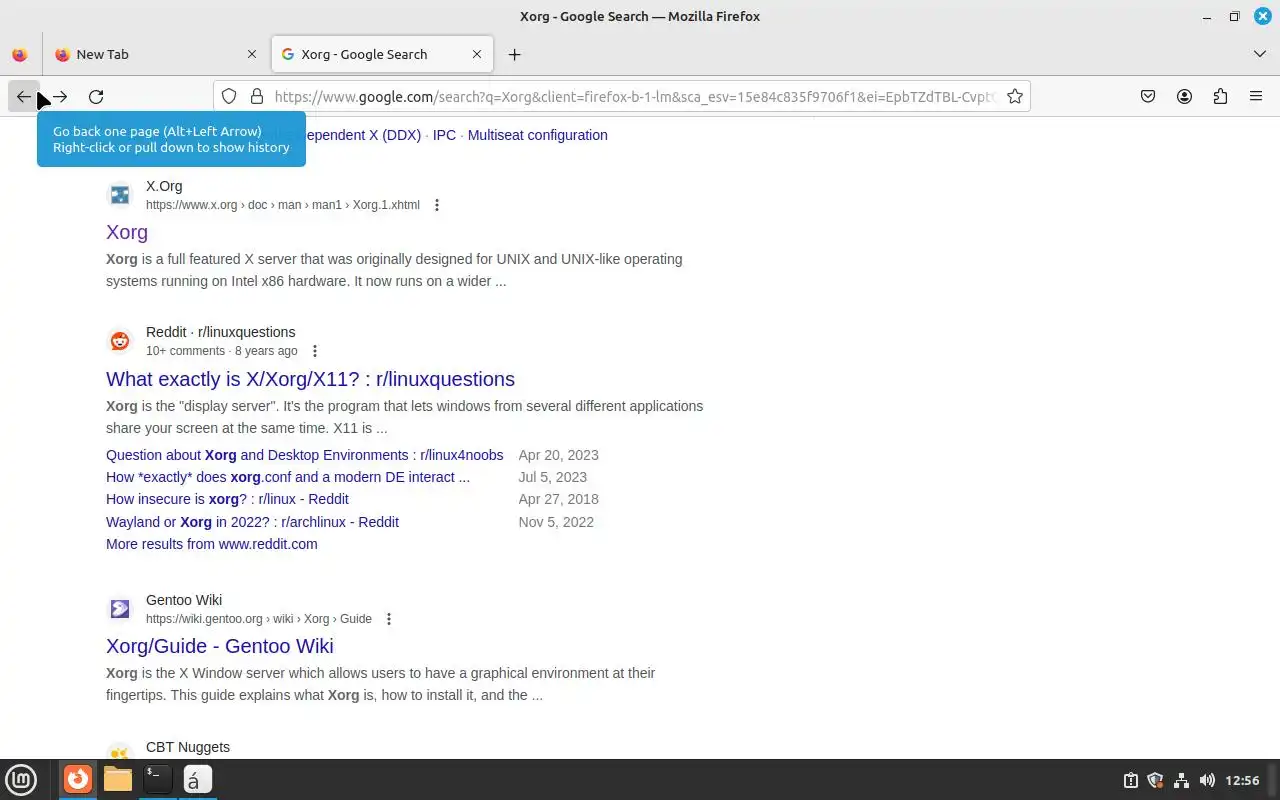Click the Firefox taskbar icon
The width and height of the screenshot is (1280, 800).
coord(78,780)
